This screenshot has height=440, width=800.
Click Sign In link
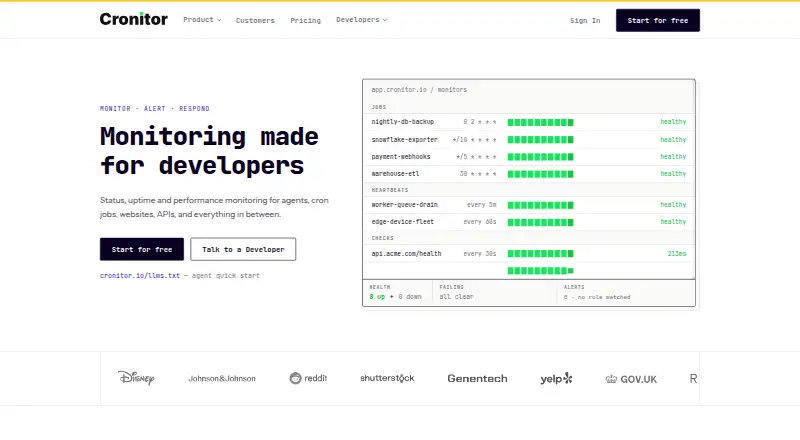click(585, 20)
